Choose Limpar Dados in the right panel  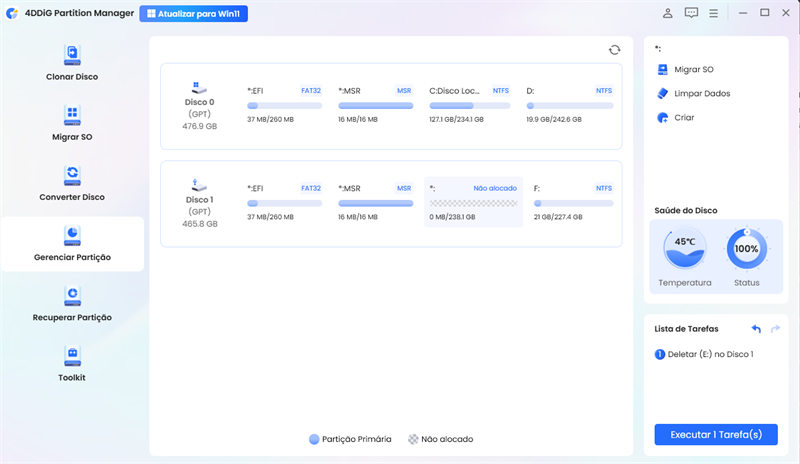(703, 93)
